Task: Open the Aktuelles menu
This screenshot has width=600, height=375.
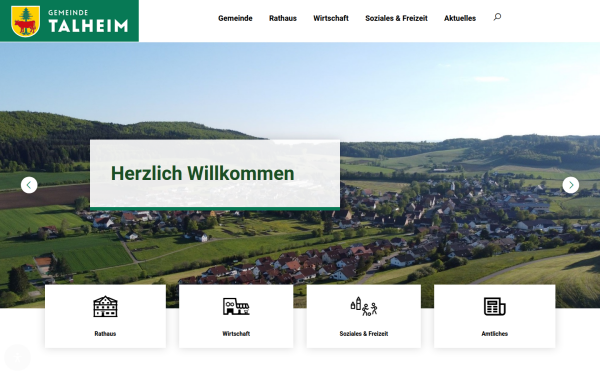Action: (460, 18)
